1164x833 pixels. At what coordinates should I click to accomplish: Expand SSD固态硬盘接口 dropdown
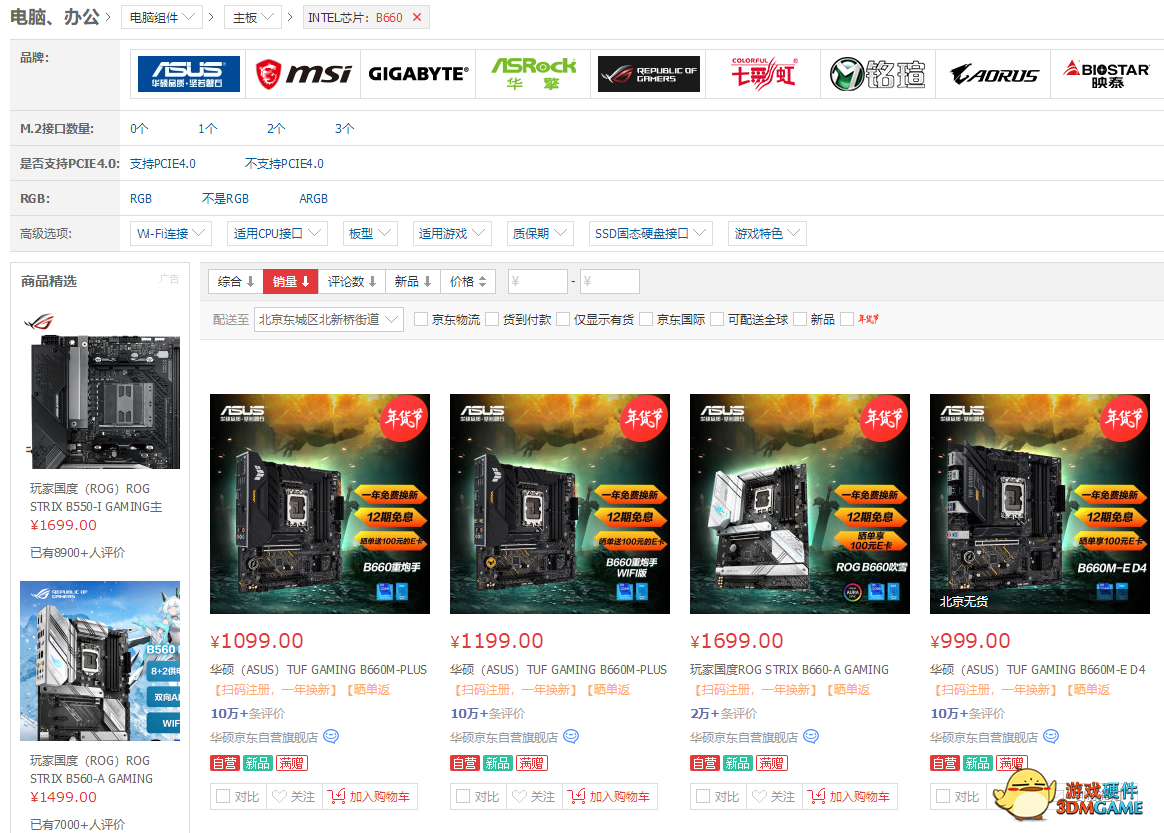point(650,233)
